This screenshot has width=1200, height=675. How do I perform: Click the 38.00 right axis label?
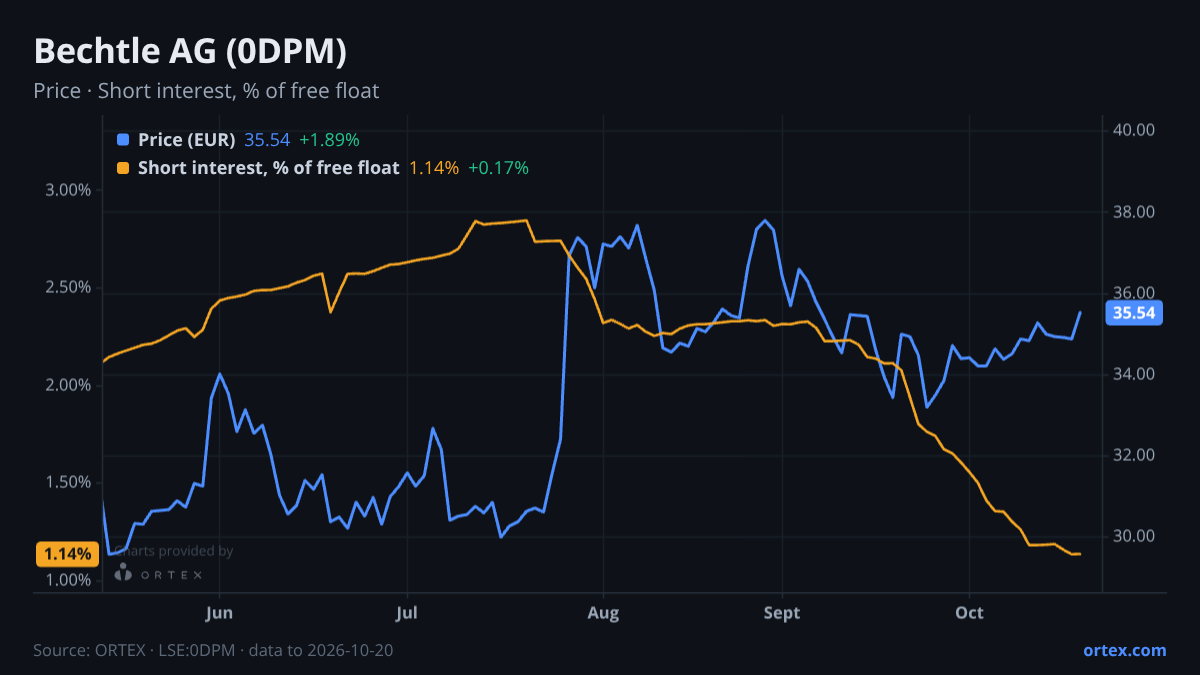(1133, 212)
